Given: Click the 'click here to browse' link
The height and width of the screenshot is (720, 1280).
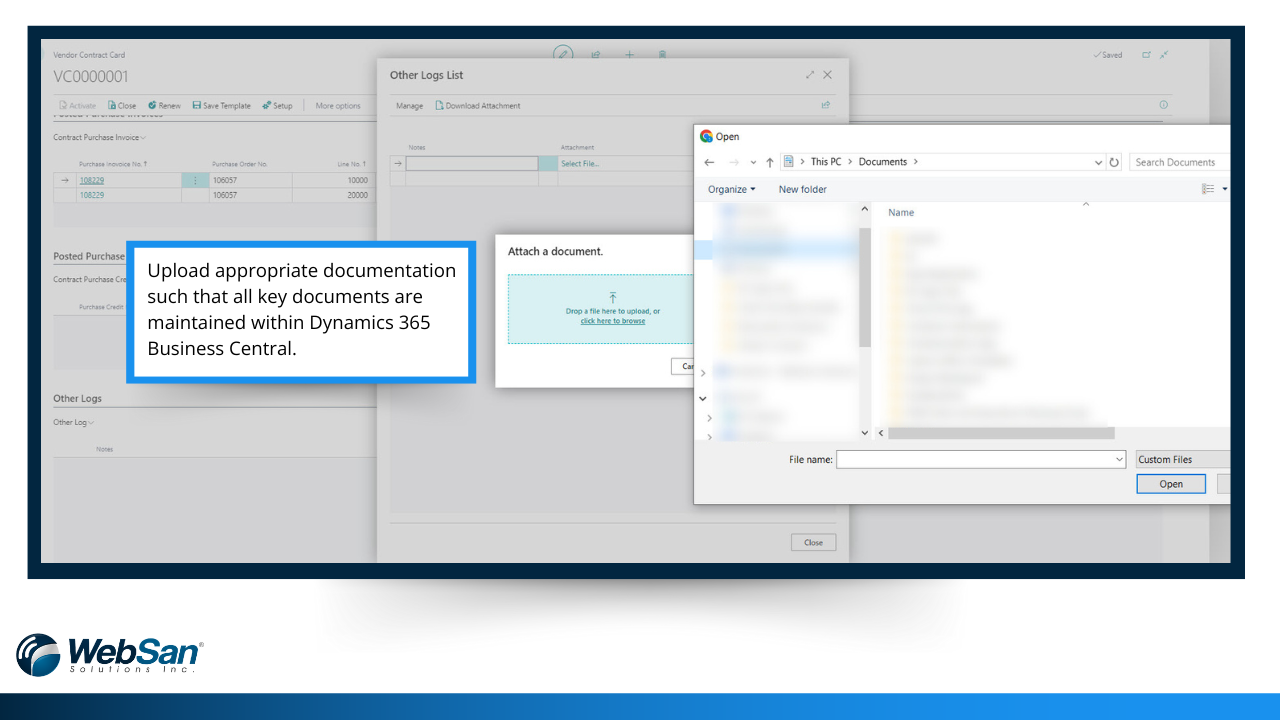Looking at the screenshot, I should (613, 321).
